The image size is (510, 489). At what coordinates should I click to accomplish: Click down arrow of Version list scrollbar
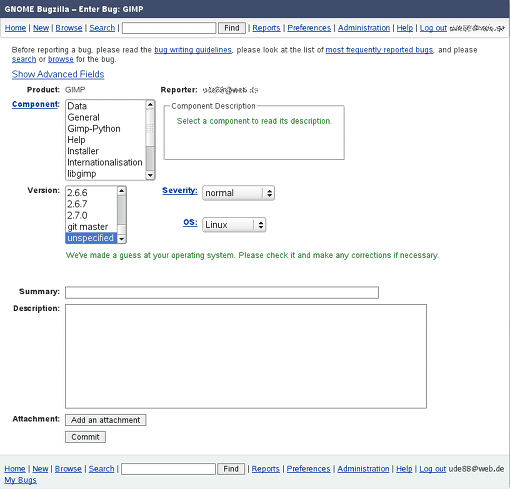click(x=122, y=239)
